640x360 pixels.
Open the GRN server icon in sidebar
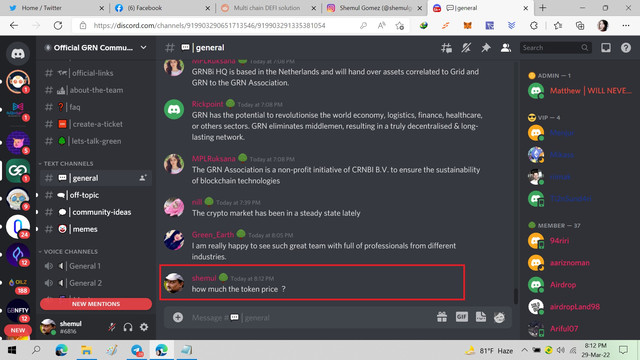coord(18,170)
